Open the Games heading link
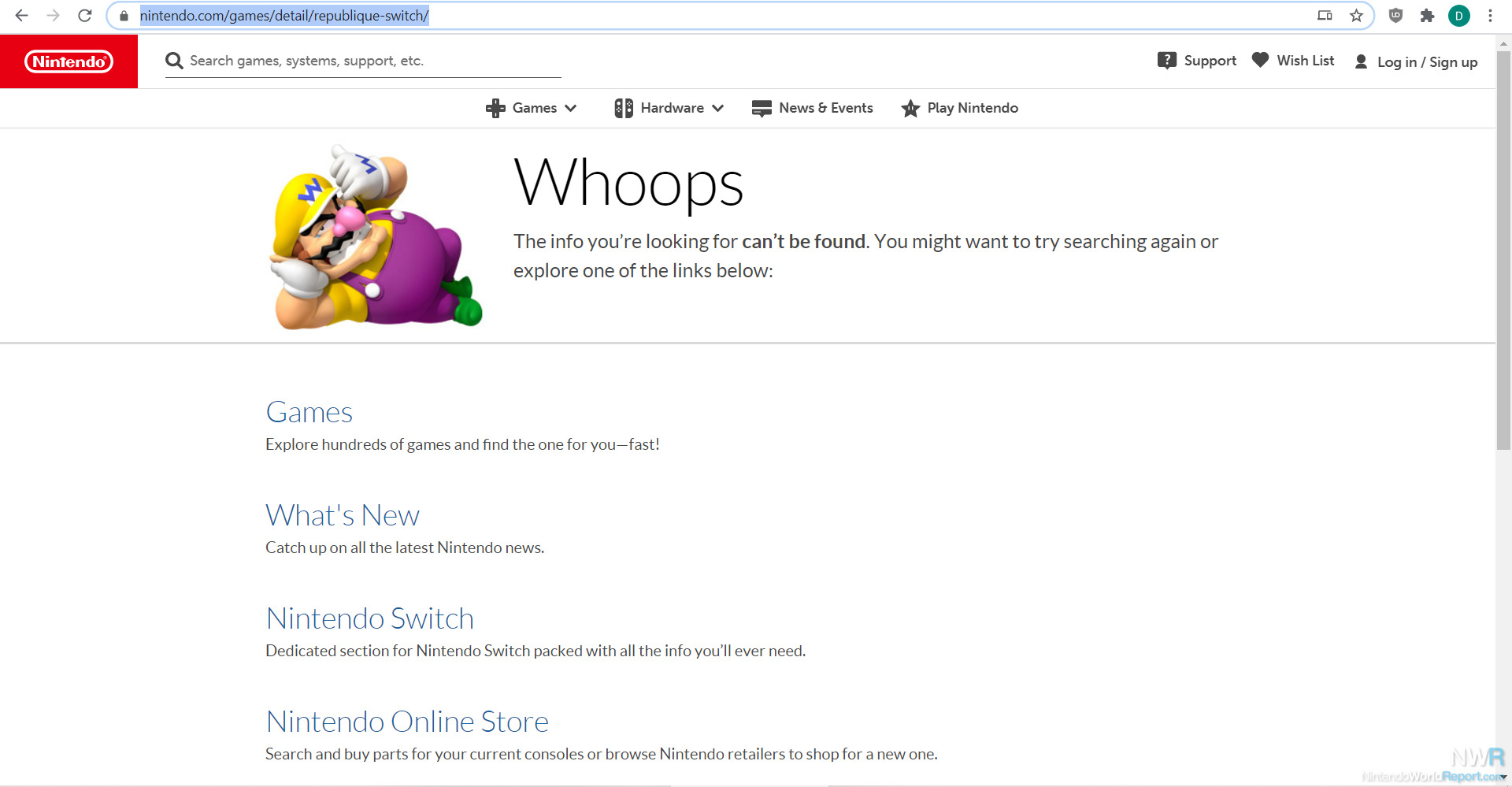The height and width of the screenshot is (787, 1512). [x=309, y=412]
